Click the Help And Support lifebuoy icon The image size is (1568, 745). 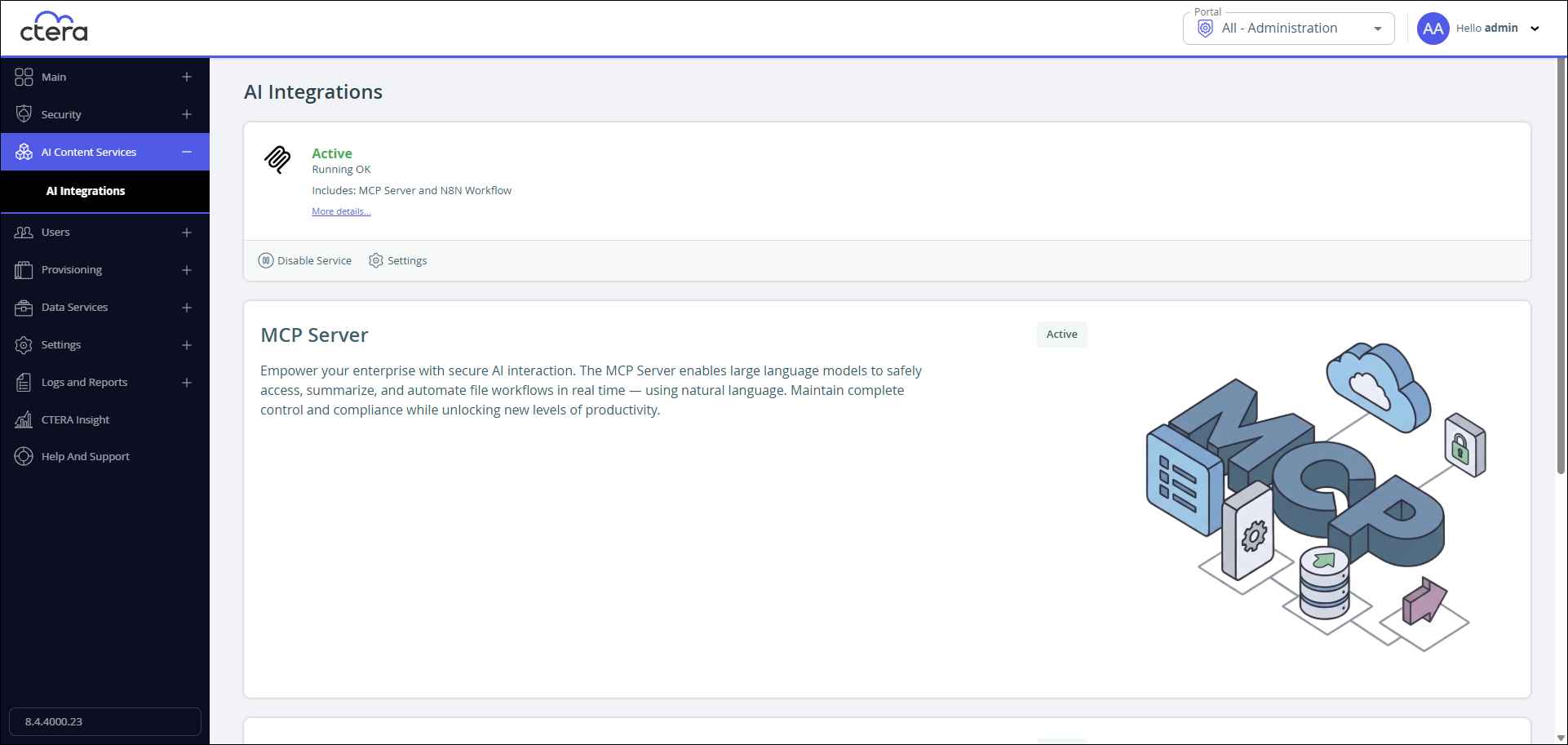pos(24,457)
